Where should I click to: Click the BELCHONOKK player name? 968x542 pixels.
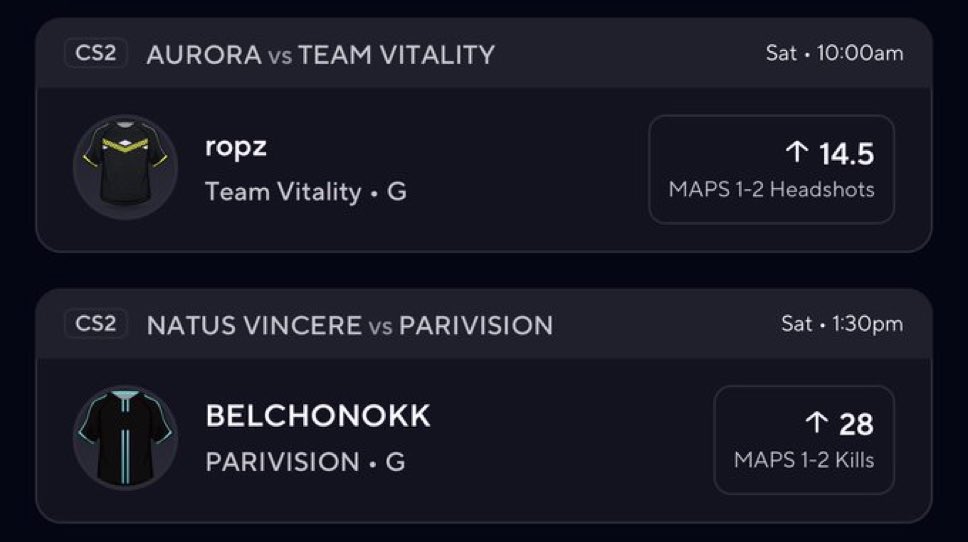click(x=318, y=416)
